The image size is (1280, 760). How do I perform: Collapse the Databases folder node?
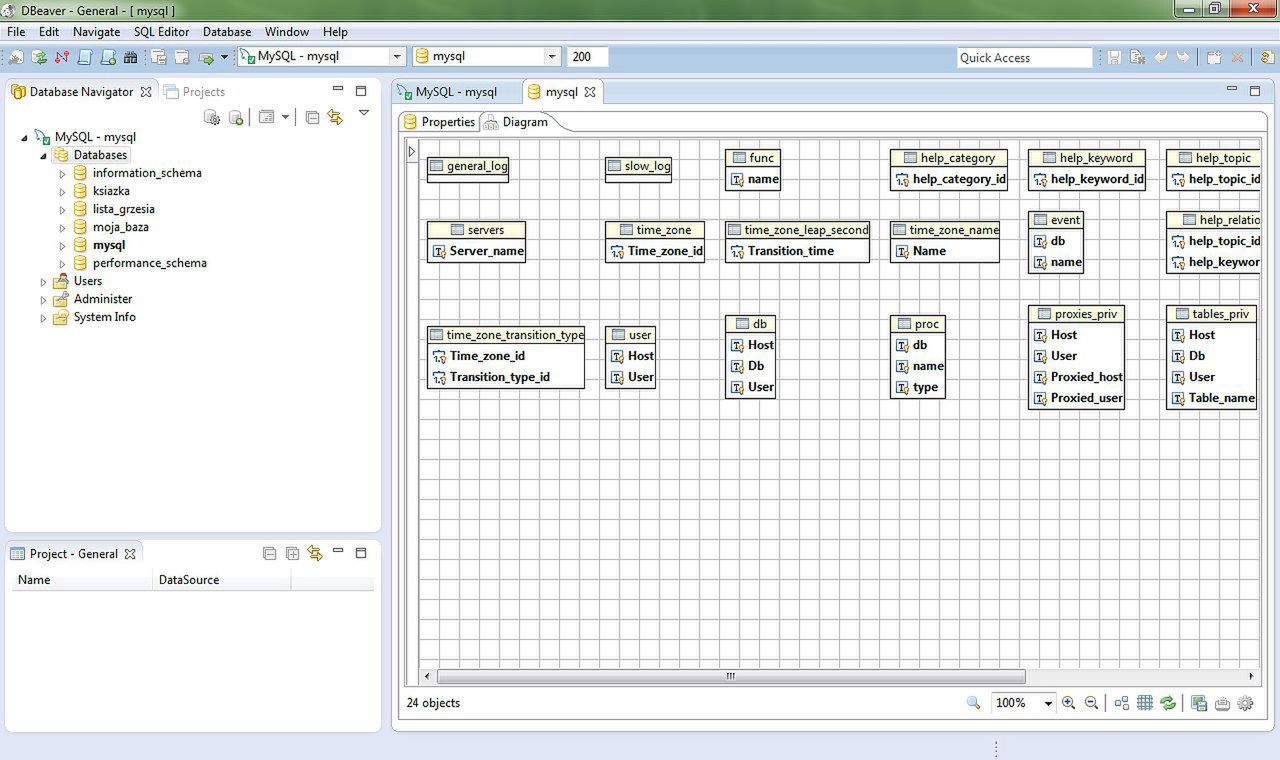43,156
